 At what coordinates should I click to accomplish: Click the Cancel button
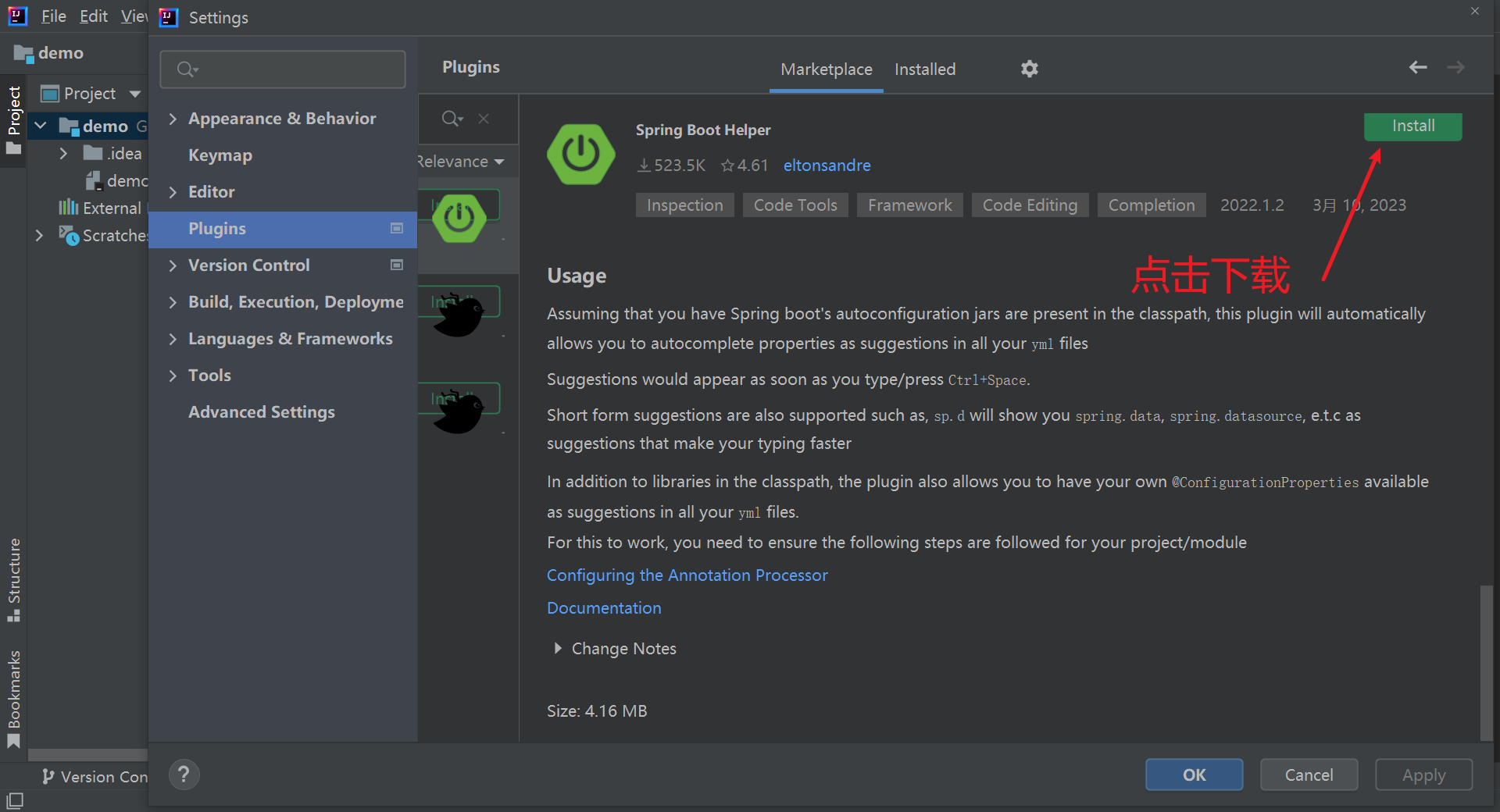[1309, 775]
